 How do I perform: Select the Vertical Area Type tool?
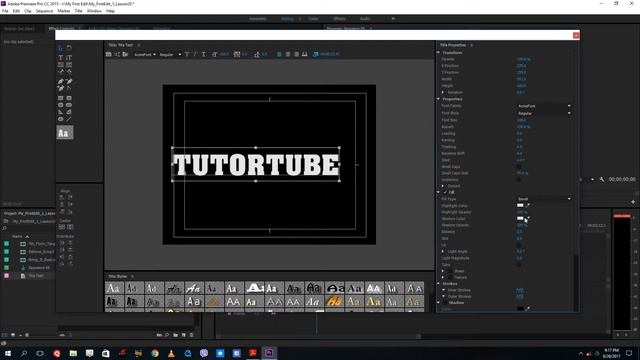pos(69,64)
